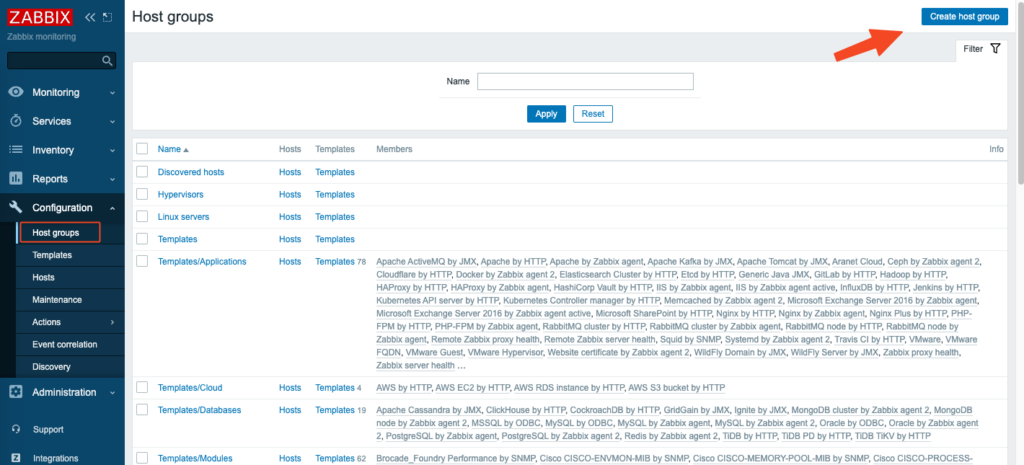Open Docker by Zabbix agent 2 member link

coord(505,274)
